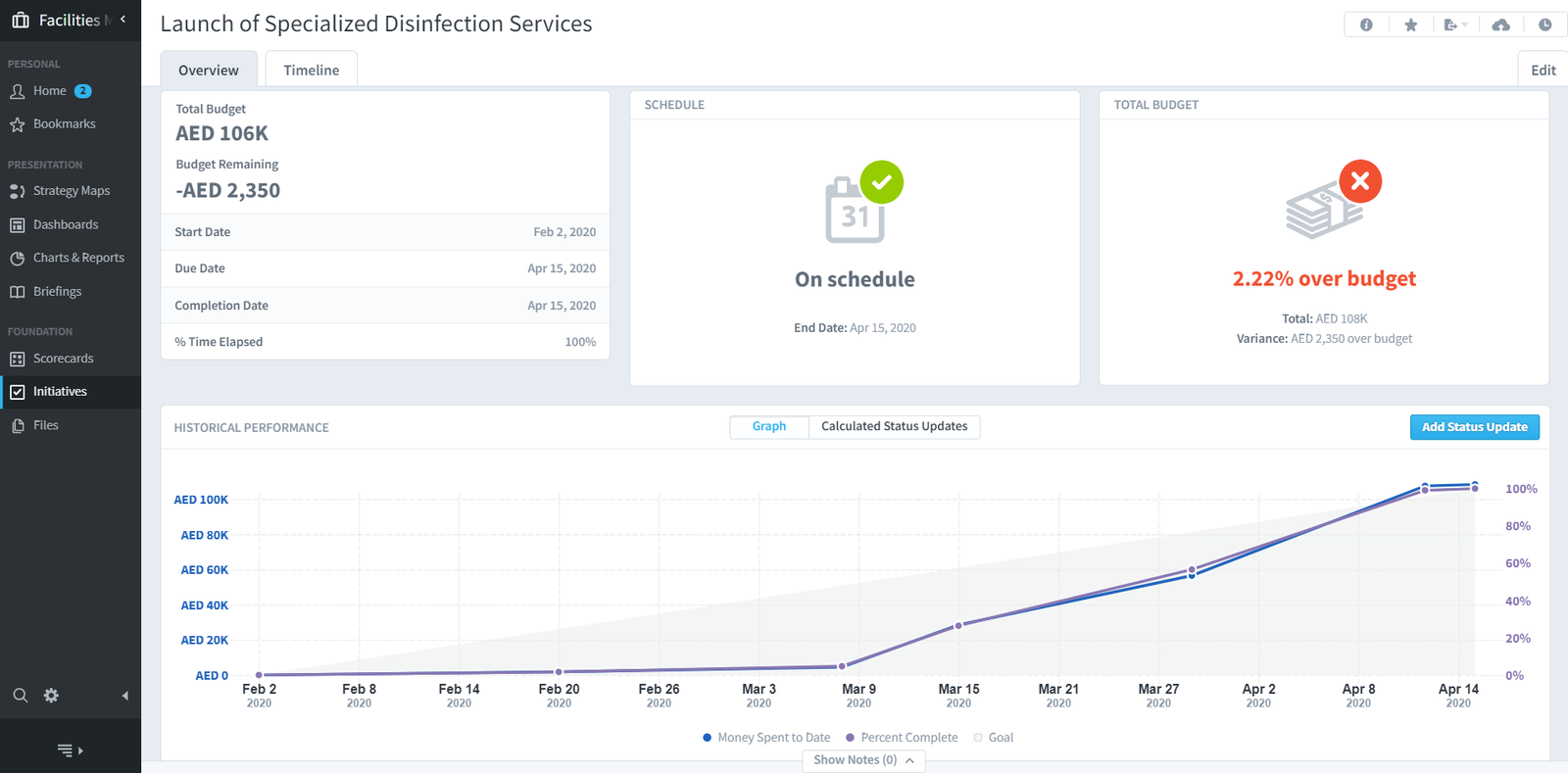The height and width of the screenshot is (773, 1568).
Task: Select Calculated Status Updates view
Action: point(894,426)
